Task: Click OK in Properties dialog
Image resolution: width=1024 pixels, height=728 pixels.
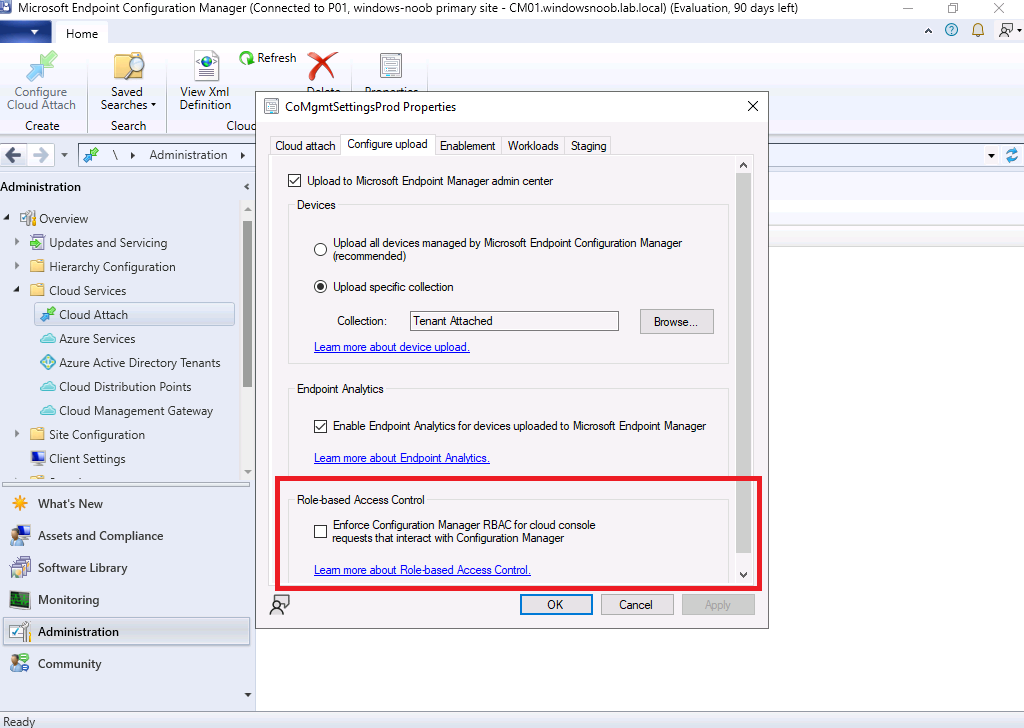Action: coord(556,605)
